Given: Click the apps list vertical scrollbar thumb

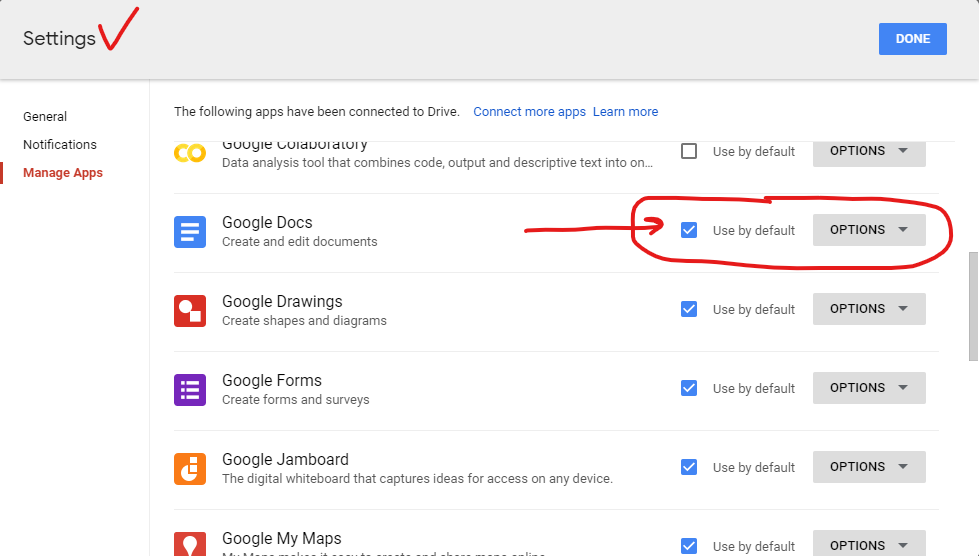Looking at the screenshot, I should click(x=973, y=306).
